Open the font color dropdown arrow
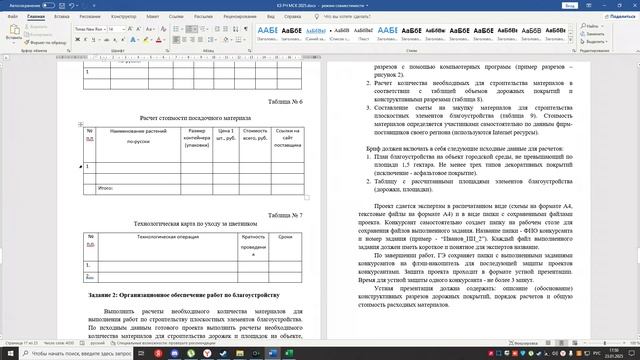The width and height of the screenshot is (640, 360). click(x=164, y=40)
